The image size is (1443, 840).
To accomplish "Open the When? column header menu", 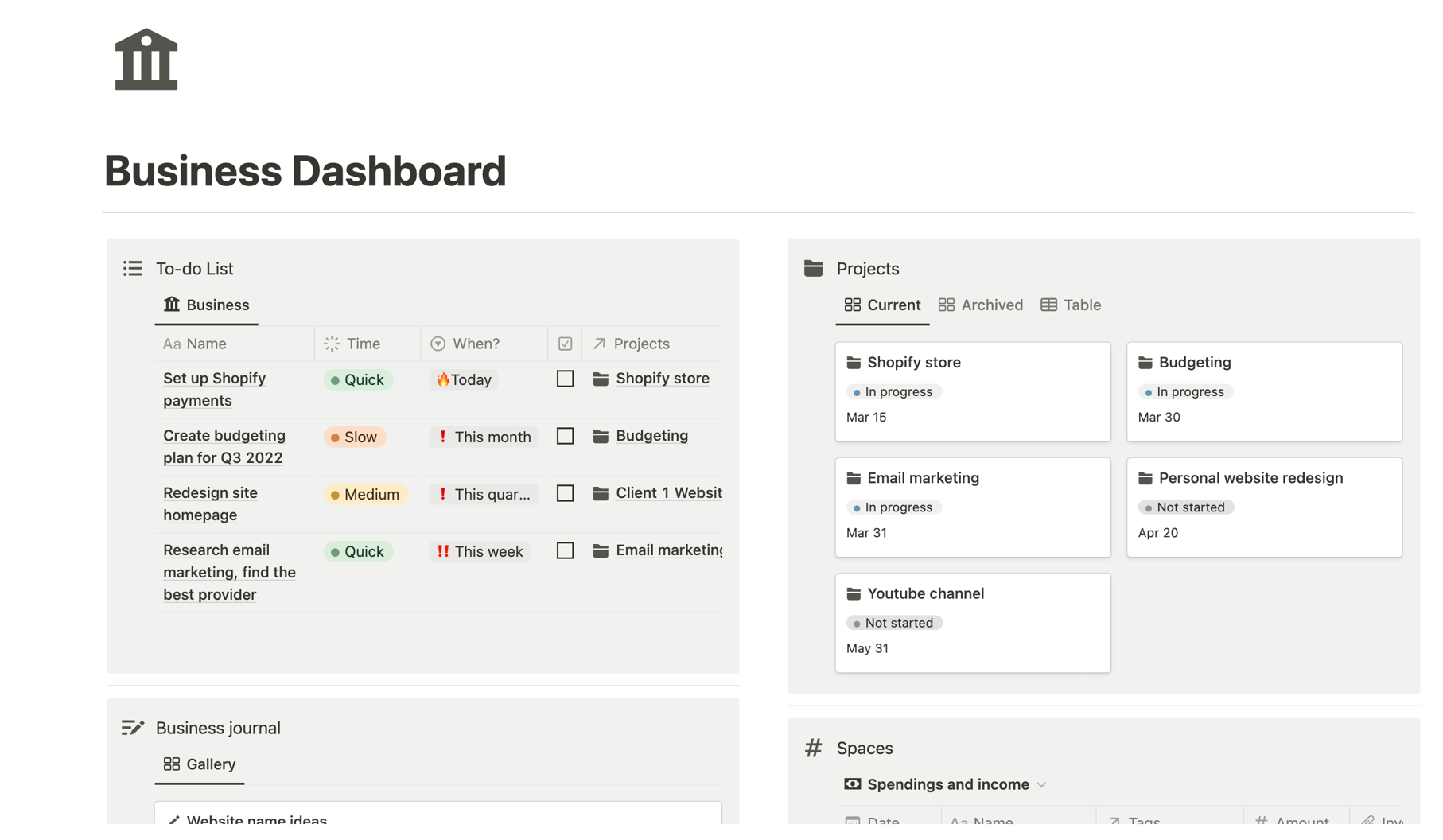I will coord(475,344).
